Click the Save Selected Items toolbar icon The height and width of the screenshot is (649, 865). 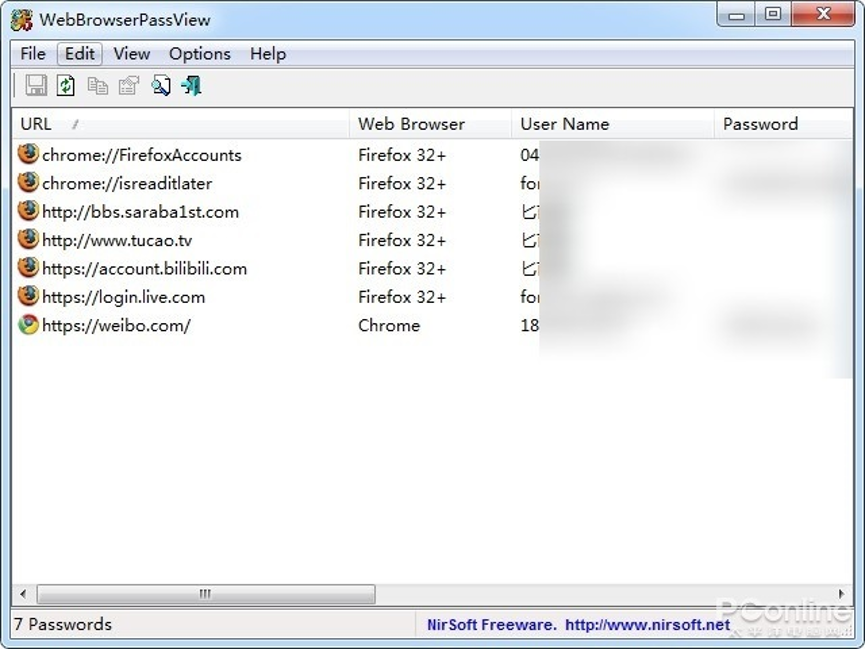(36, 86)
